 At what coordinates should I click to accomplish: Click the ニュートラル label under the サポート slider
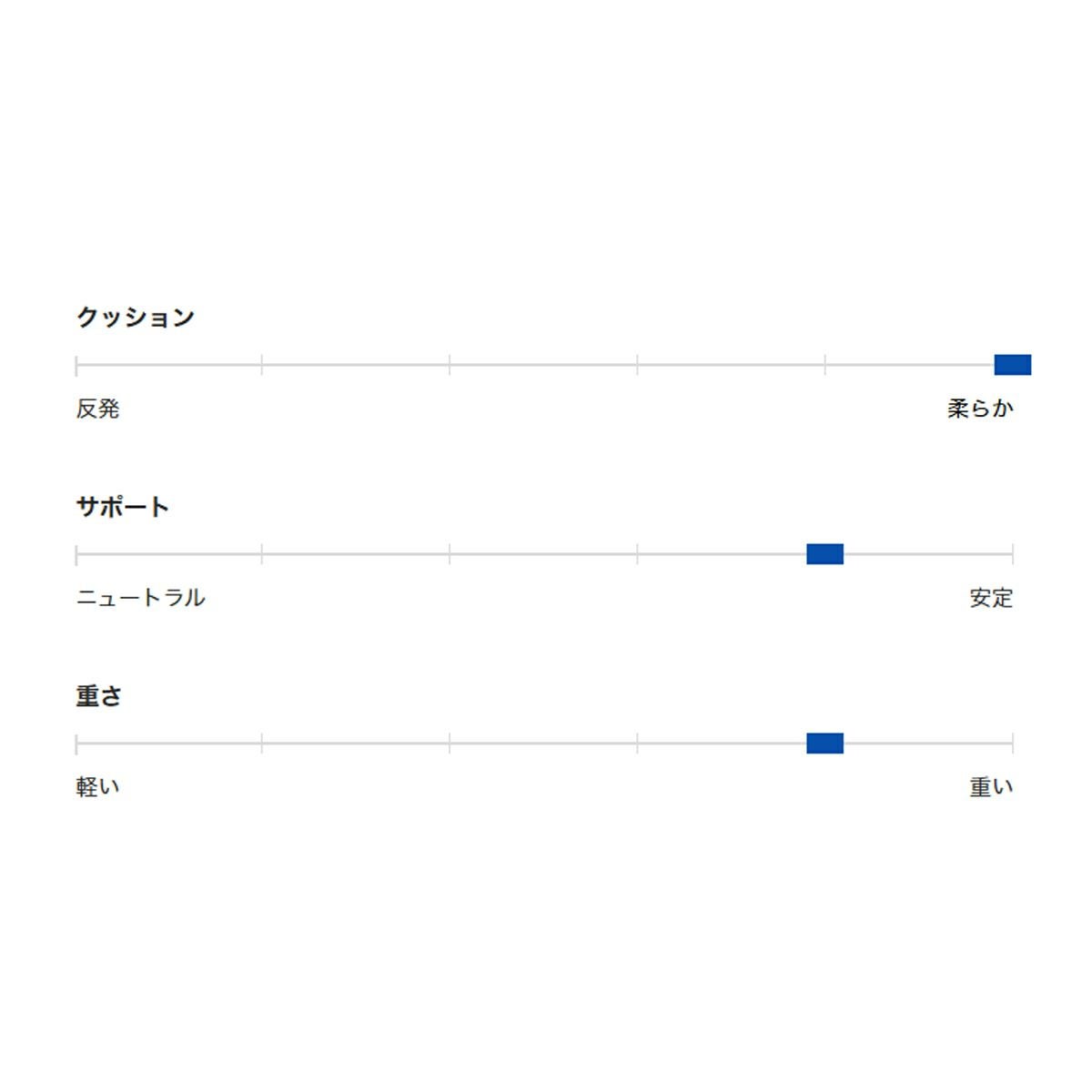click(x=141, y=598)
